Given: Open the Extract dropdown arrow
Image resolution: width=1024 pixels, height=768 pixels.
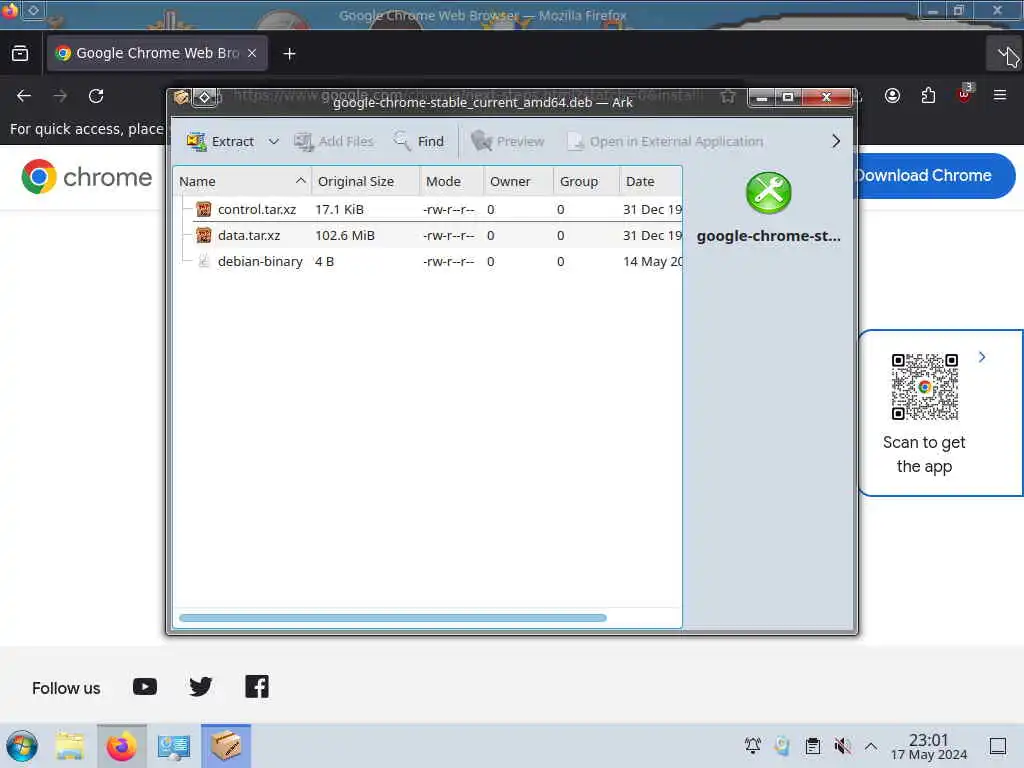Looking at the screenshot, I should click(274, 141).
